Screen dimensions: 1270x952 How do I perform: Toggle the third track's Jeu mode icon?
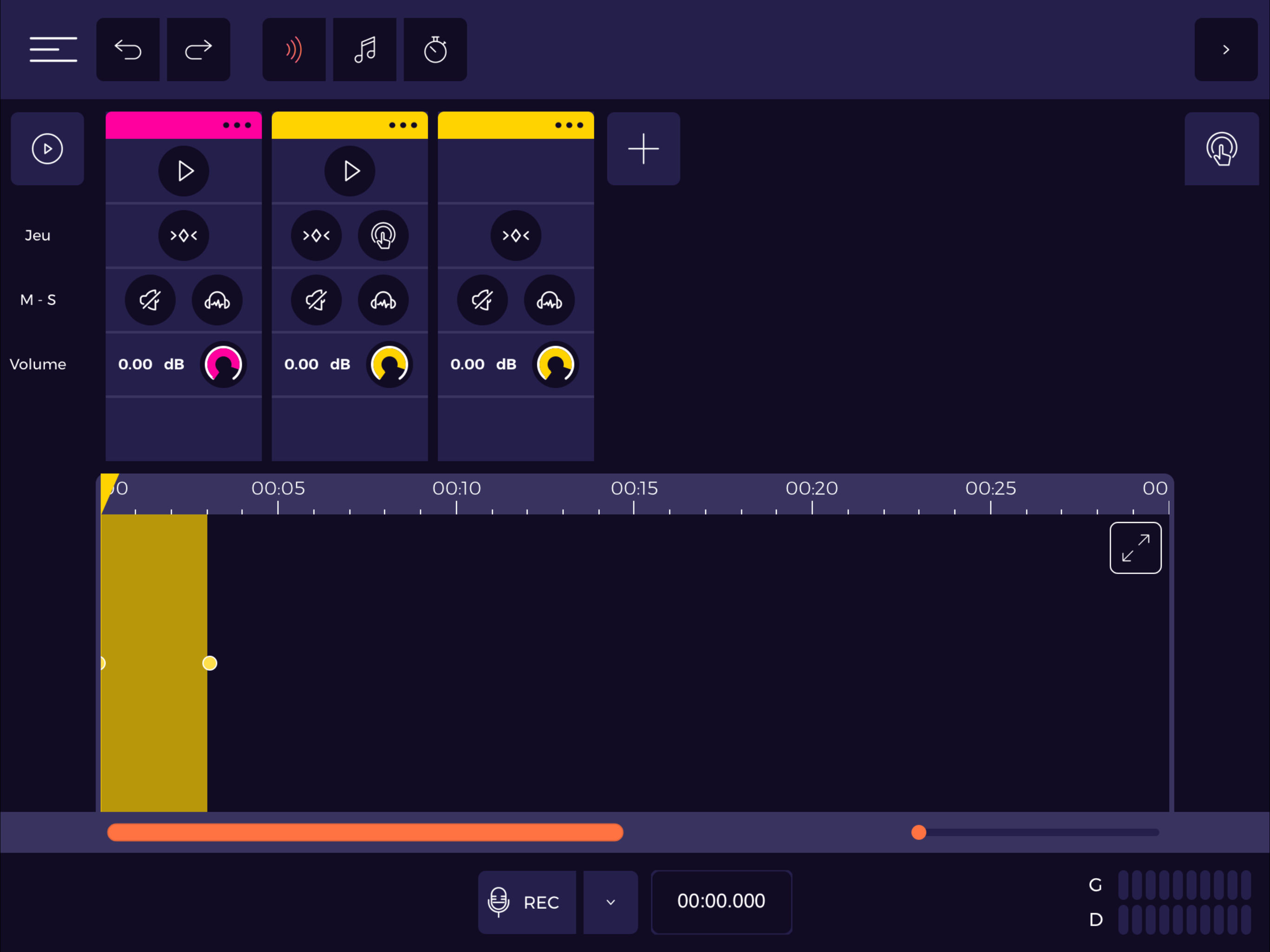(x=516, y=235)
